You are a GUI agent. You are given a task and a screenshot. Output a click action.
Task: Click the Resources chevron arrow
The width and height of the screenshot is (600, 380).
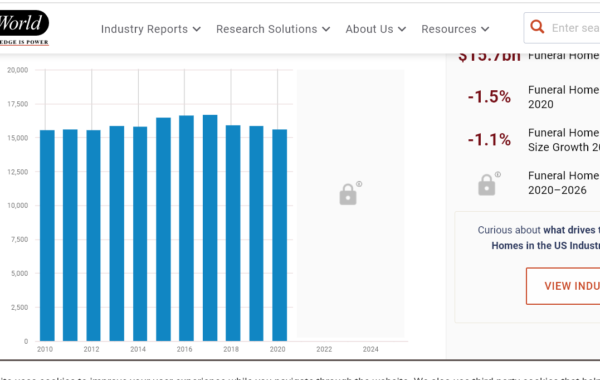(x=485, y=29)
